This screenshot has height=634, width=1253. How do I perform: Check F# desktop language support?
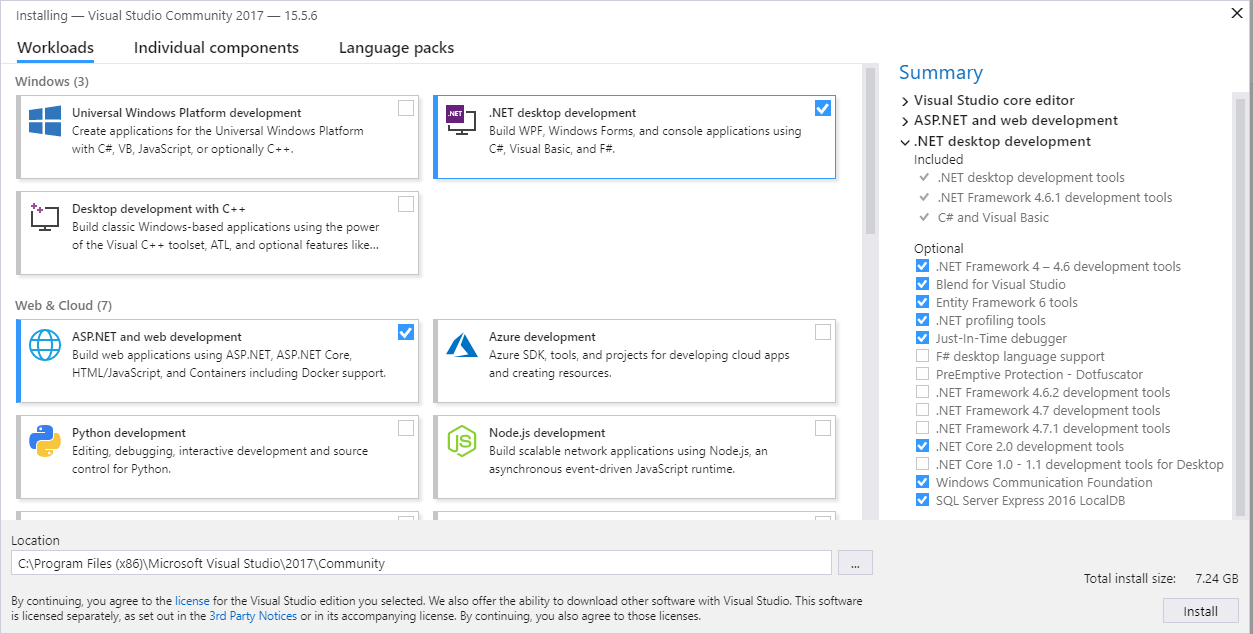click(x=922, y=357)
